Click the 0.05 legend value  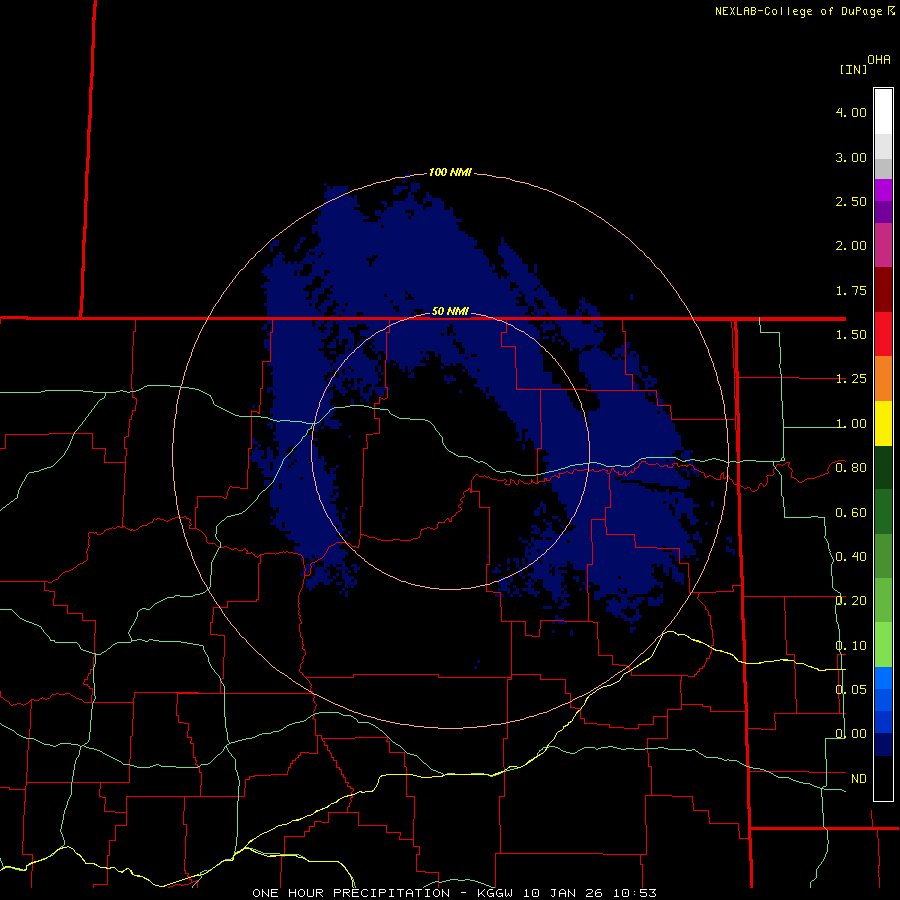pos(851,689)
